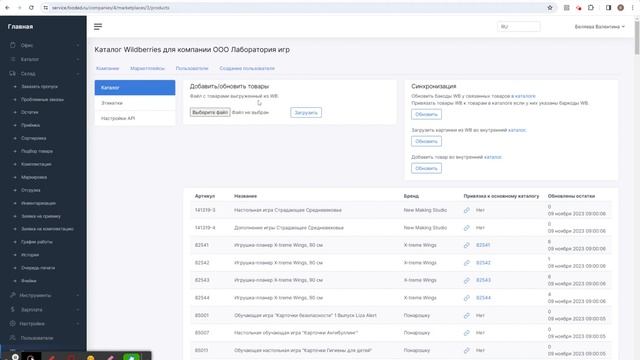Open linked catalog item 82541
Viewport: 640px width, 360px height.
click(x=483, y=245)
